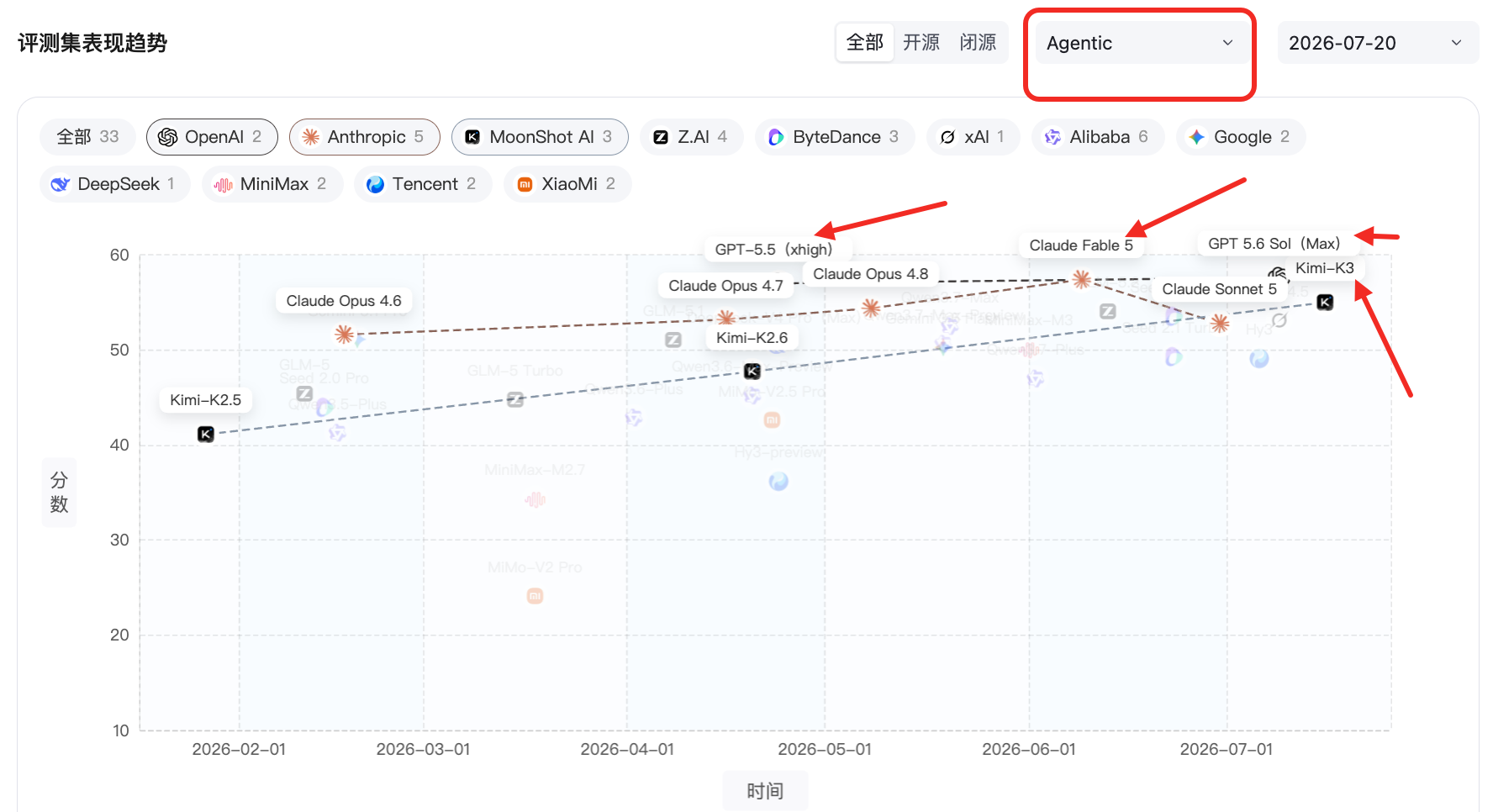
Task: Click the Claude Opus 4.6 data point marker
Action: coord(344,335)
